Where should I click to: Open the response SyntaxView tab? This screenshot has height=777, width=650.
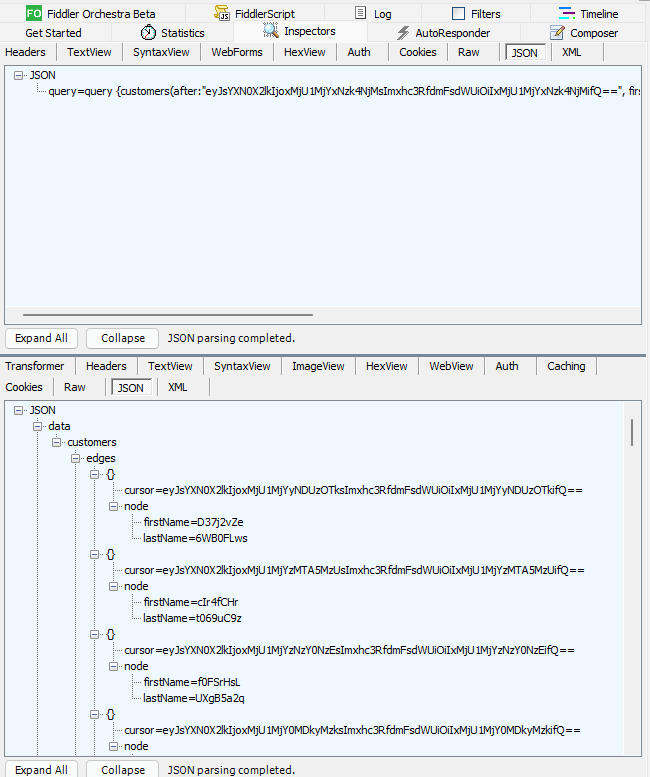tap(242, 366)
